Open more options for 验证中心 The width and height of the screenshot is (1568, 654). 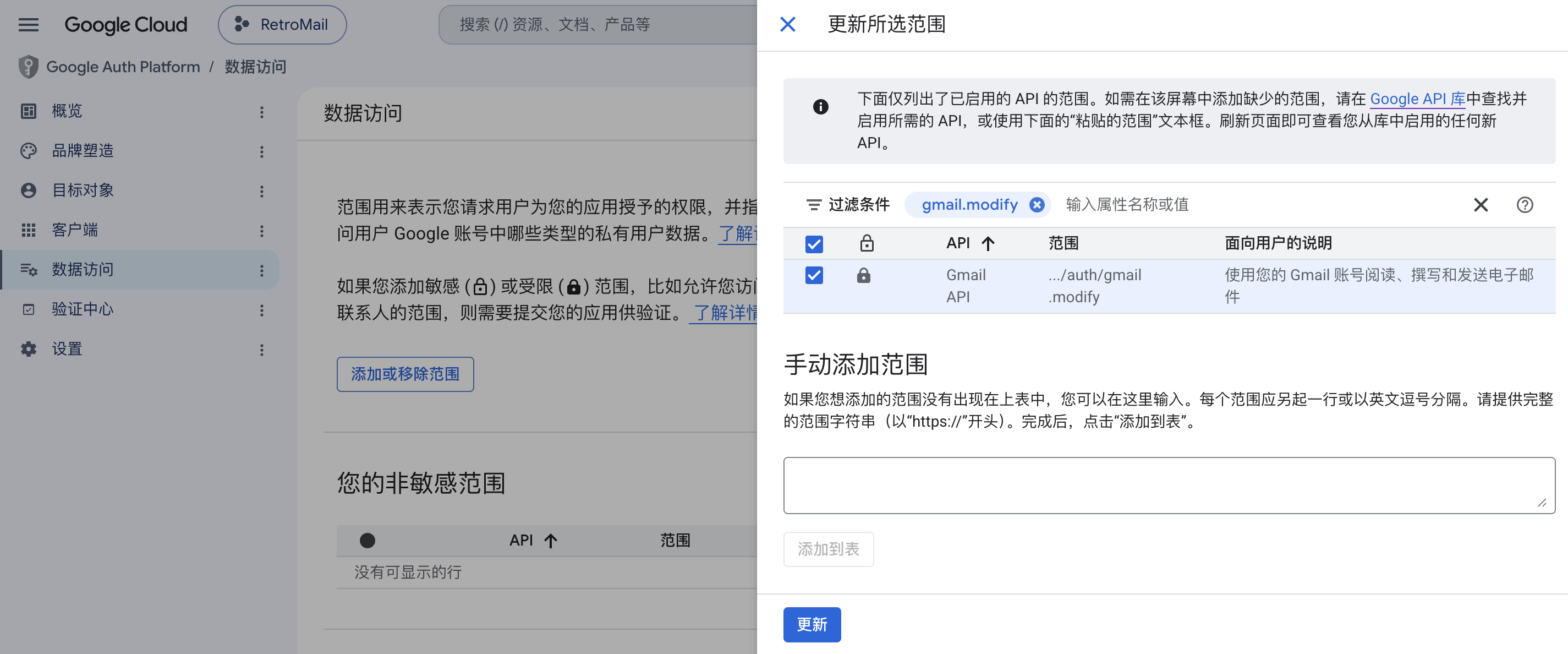click(x=262, y=310)
